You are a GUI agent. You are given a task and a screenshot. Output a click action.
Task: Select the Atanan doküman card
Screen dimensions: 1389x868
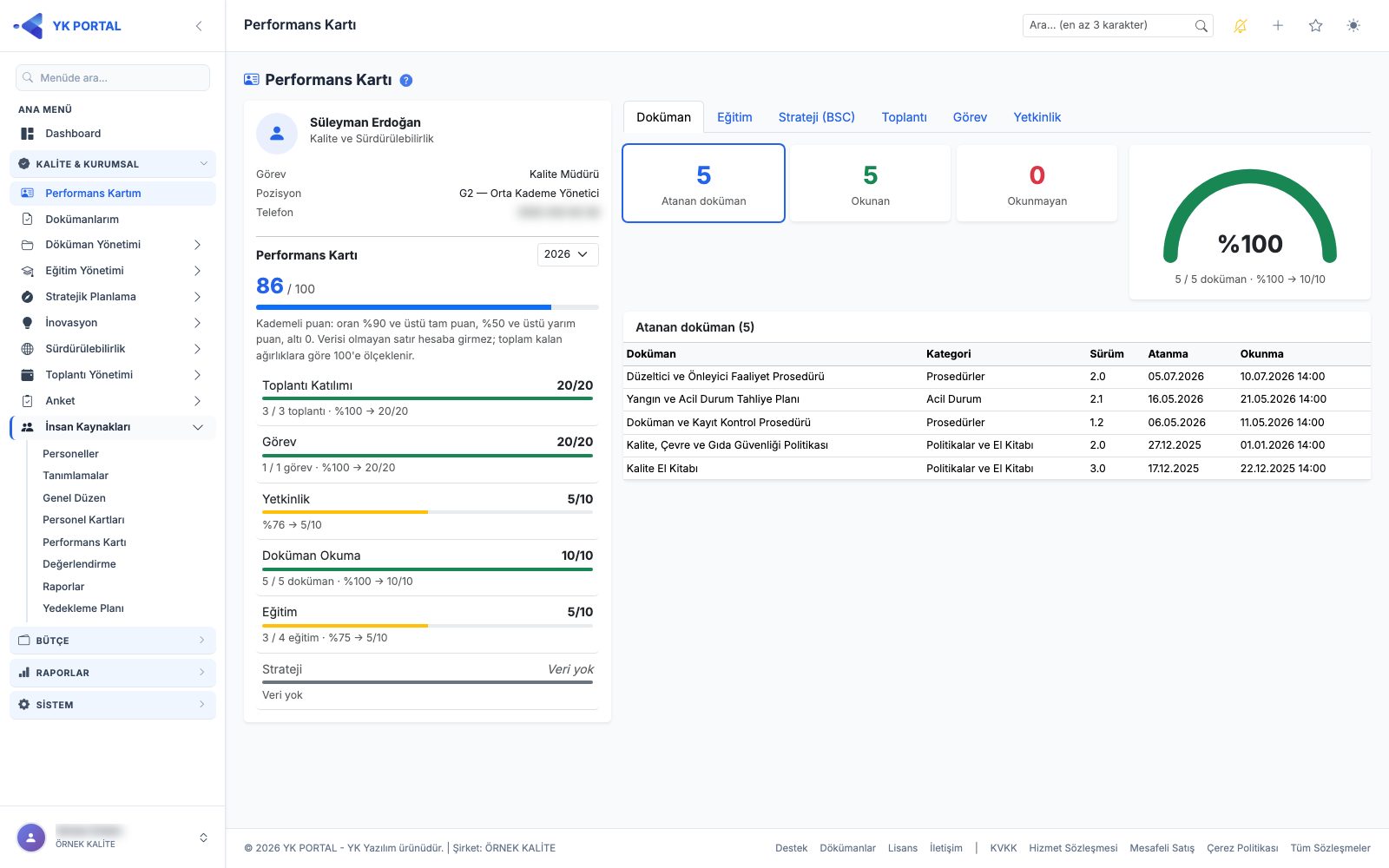(x=704, y=183)
